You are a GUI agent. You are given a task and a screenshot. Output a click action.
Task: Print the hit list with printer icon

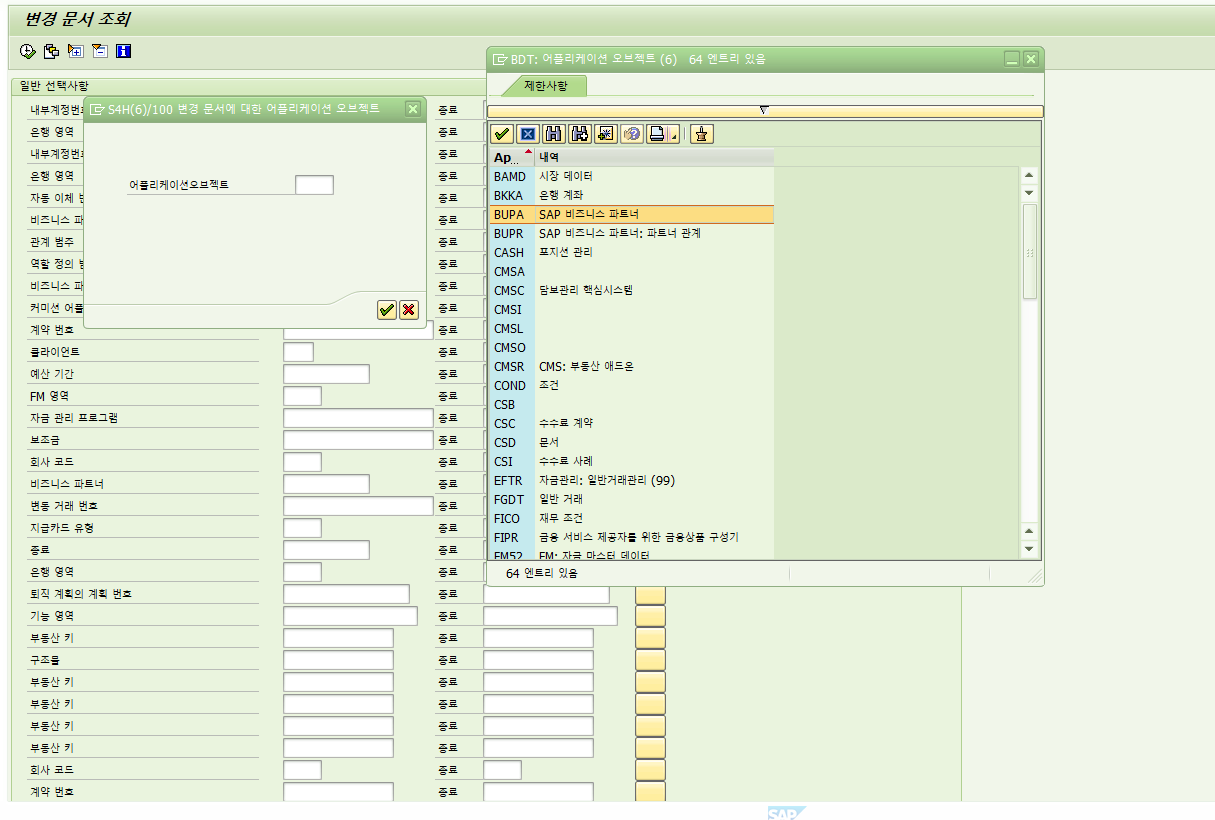pos(657,134)
